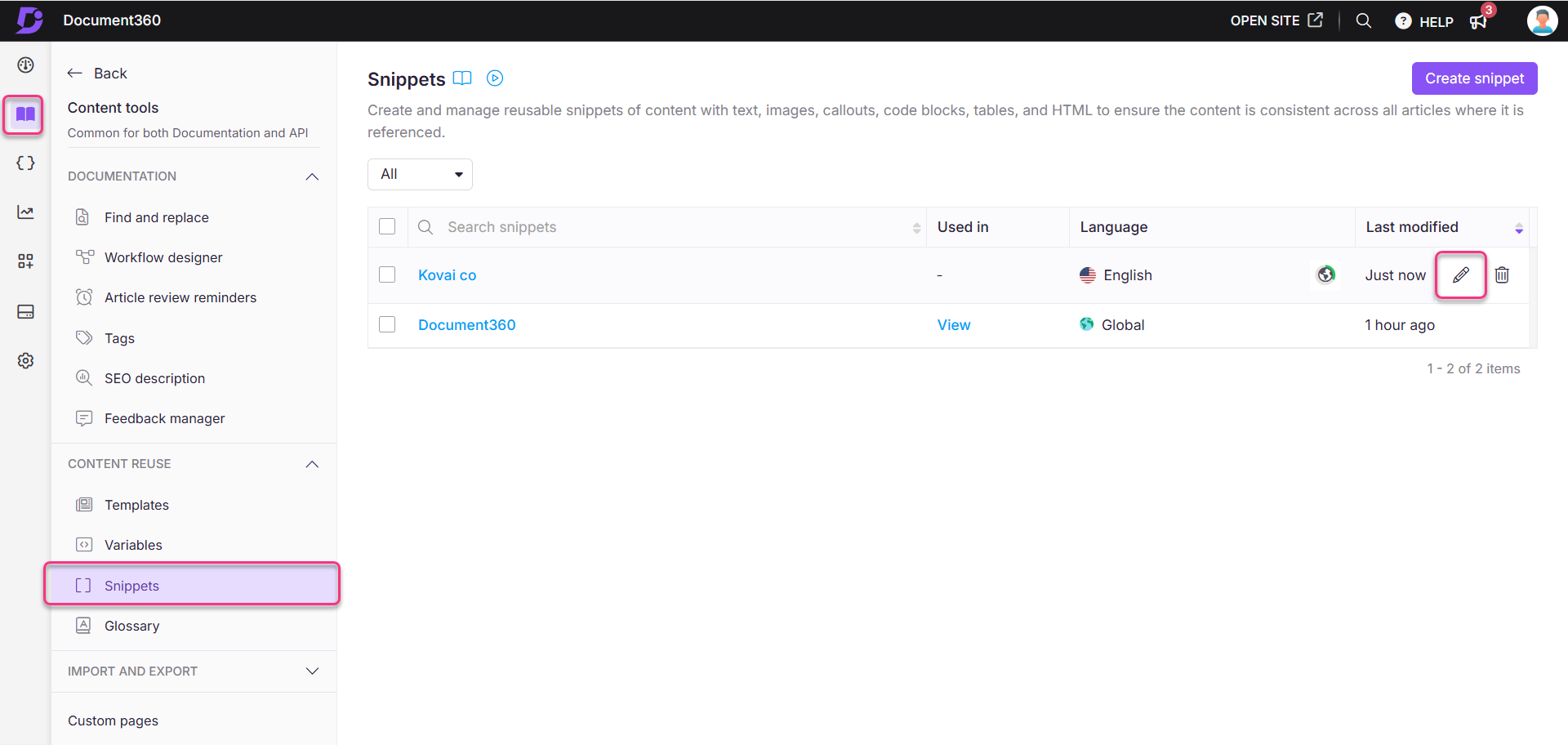Open Snippets help documentation book icon
Image resolution: width=1568 pixels, height=745 pixels.
tap(462, 78)
